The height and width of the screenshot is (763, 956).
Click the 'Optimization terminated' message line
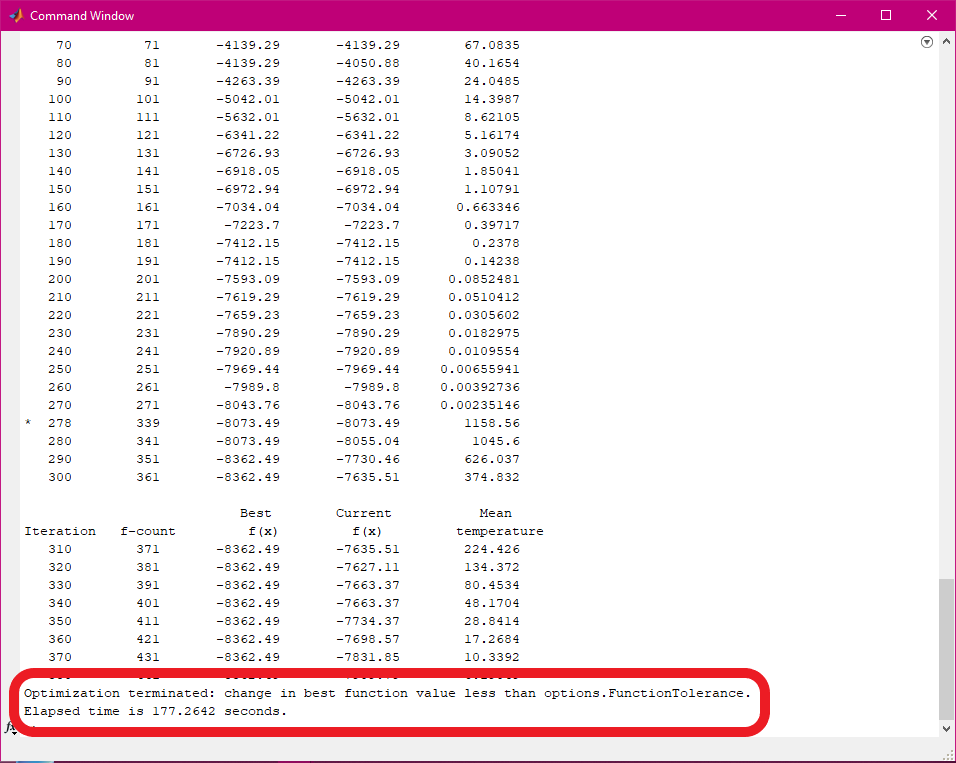point(386,693)
